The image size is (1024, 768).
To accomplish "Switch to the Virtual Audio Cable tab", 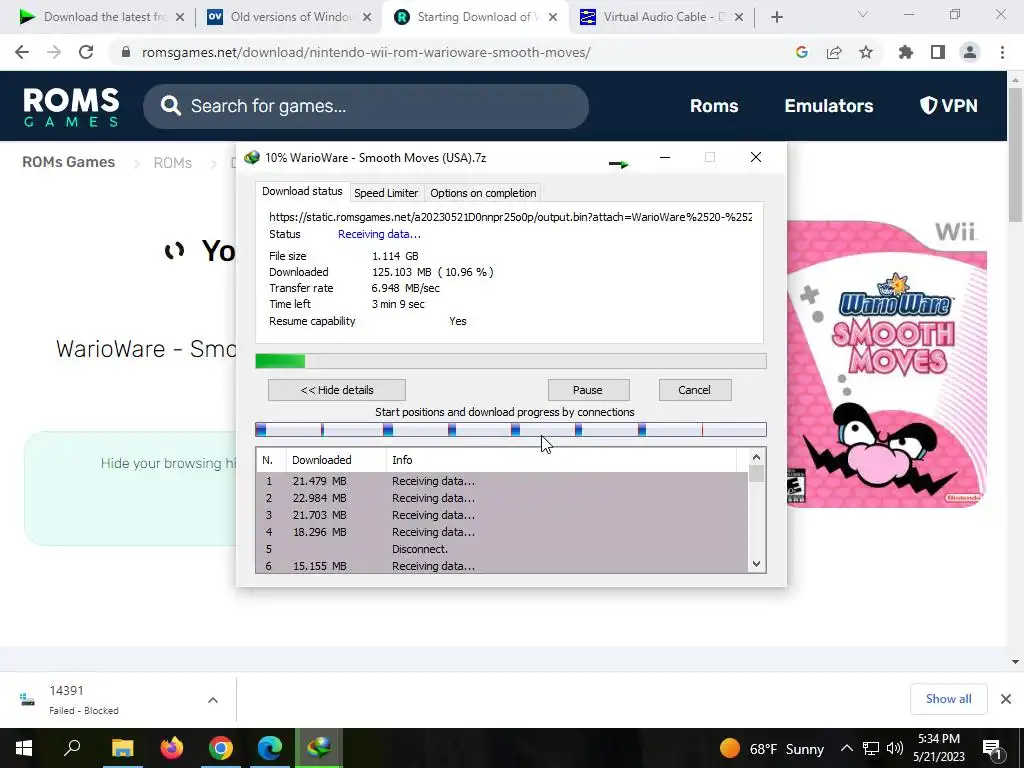I will (663, 17).
